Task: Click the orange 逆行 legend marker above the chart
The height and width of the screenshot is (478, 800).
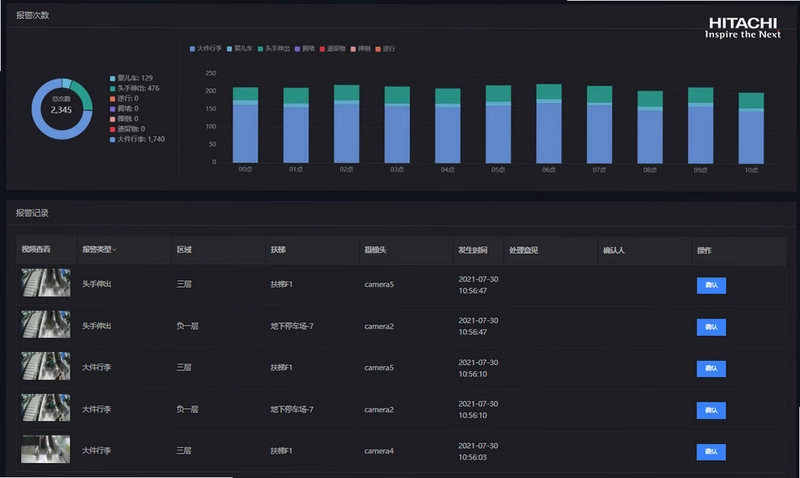Action: click(378, 49)
